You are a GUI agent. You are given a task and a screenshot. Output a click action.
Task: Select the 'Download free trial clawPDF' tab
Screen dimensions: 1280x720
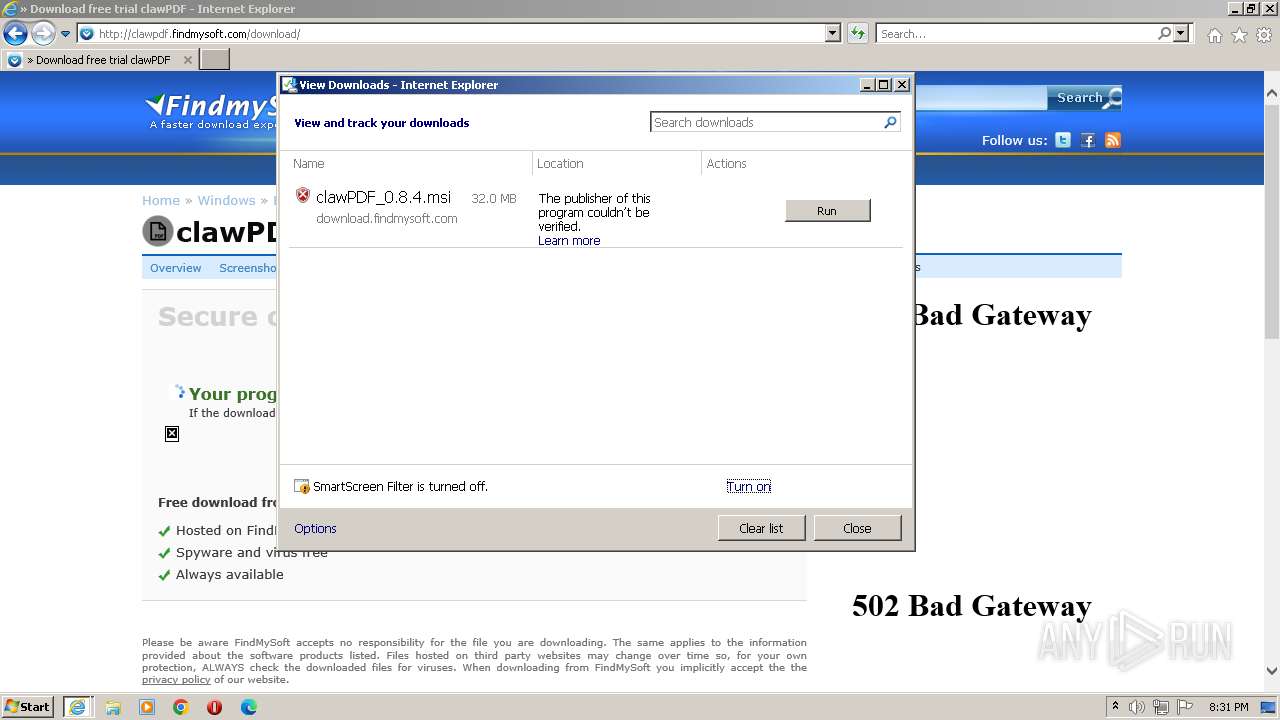(x=100, y=60)
